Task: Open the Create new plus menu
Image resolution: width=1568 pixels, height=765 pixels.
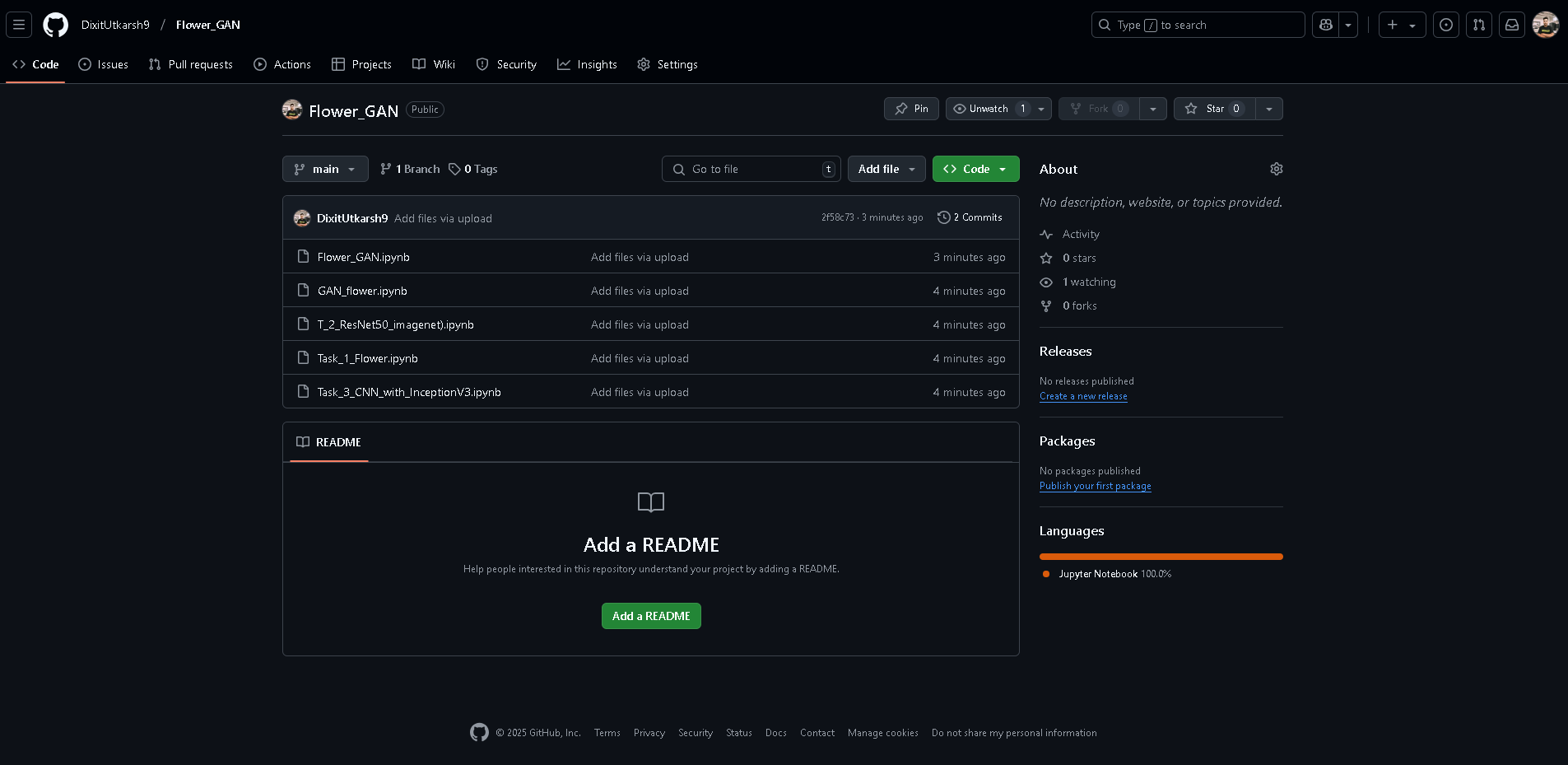Action: point(1402,25)
